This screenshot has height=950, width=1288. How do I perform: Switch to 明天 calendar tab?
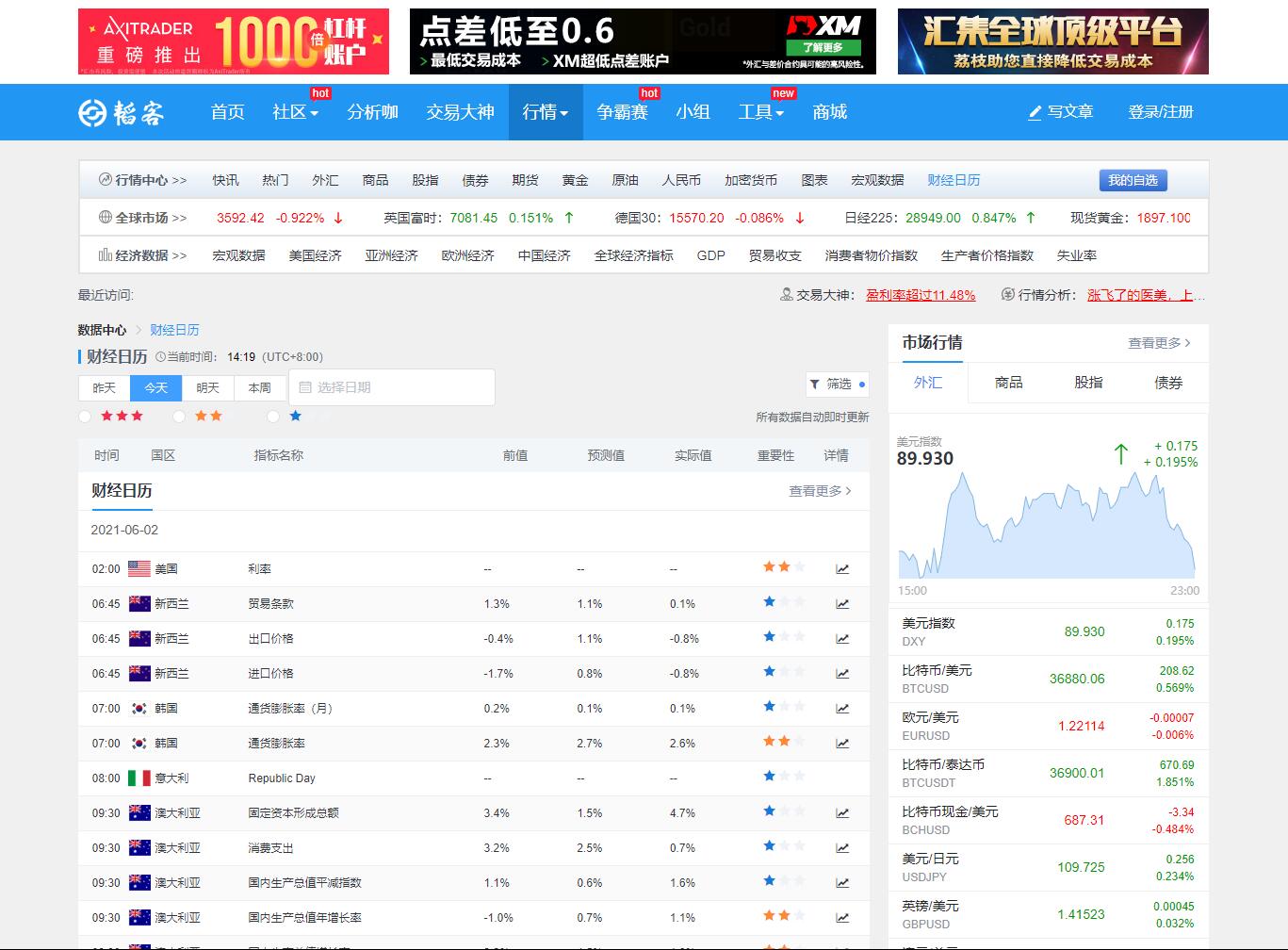click(x=207, y=388)
